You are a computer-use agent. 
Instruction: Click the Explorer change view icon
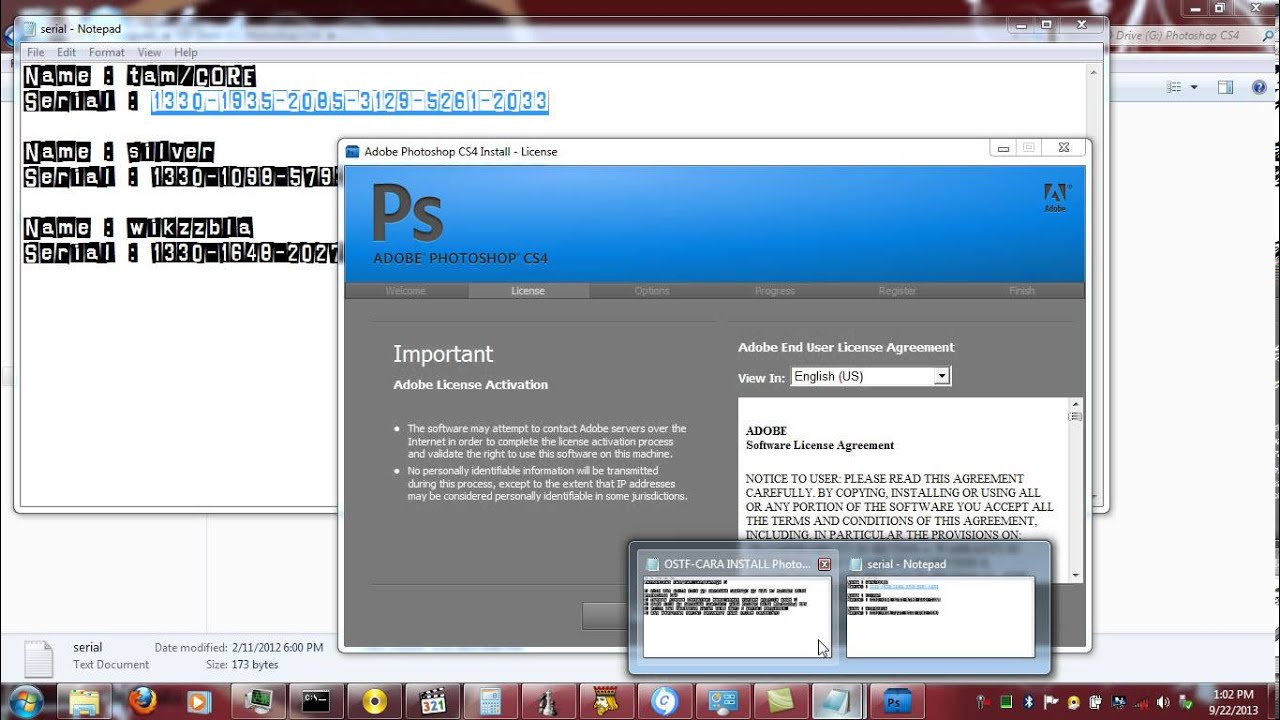point(1174,88)
